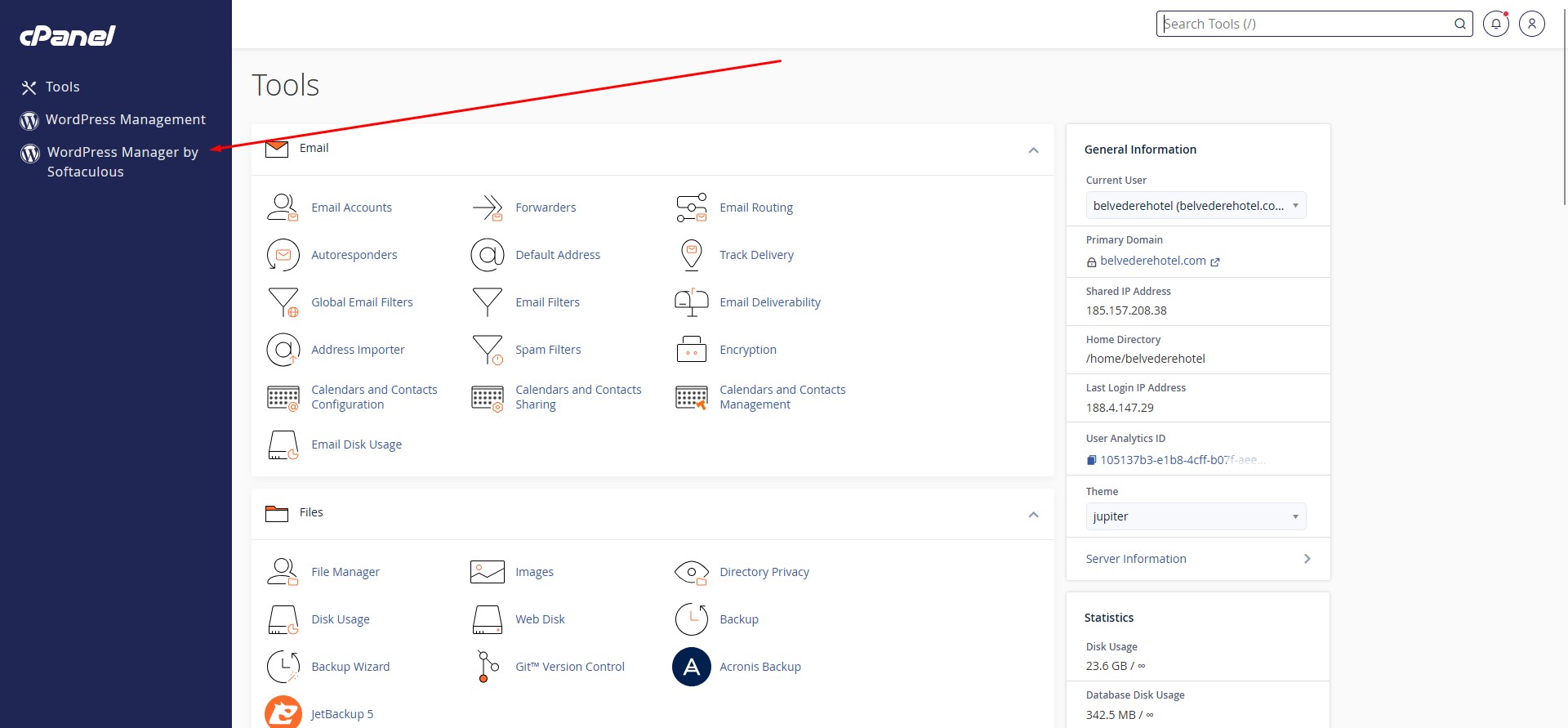Open the Current User dropdown
Image resolution: width=1568 pixels, height=728 pixels.
click(1196, 206)
